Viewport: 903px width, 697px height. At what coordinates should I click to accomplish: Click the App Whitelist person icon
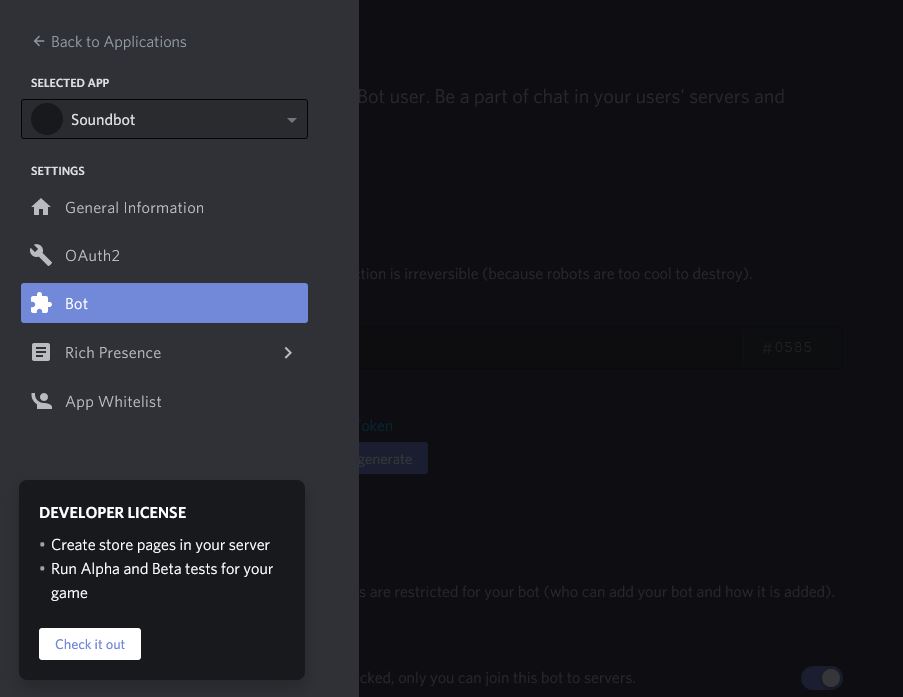tap(41, 401)
